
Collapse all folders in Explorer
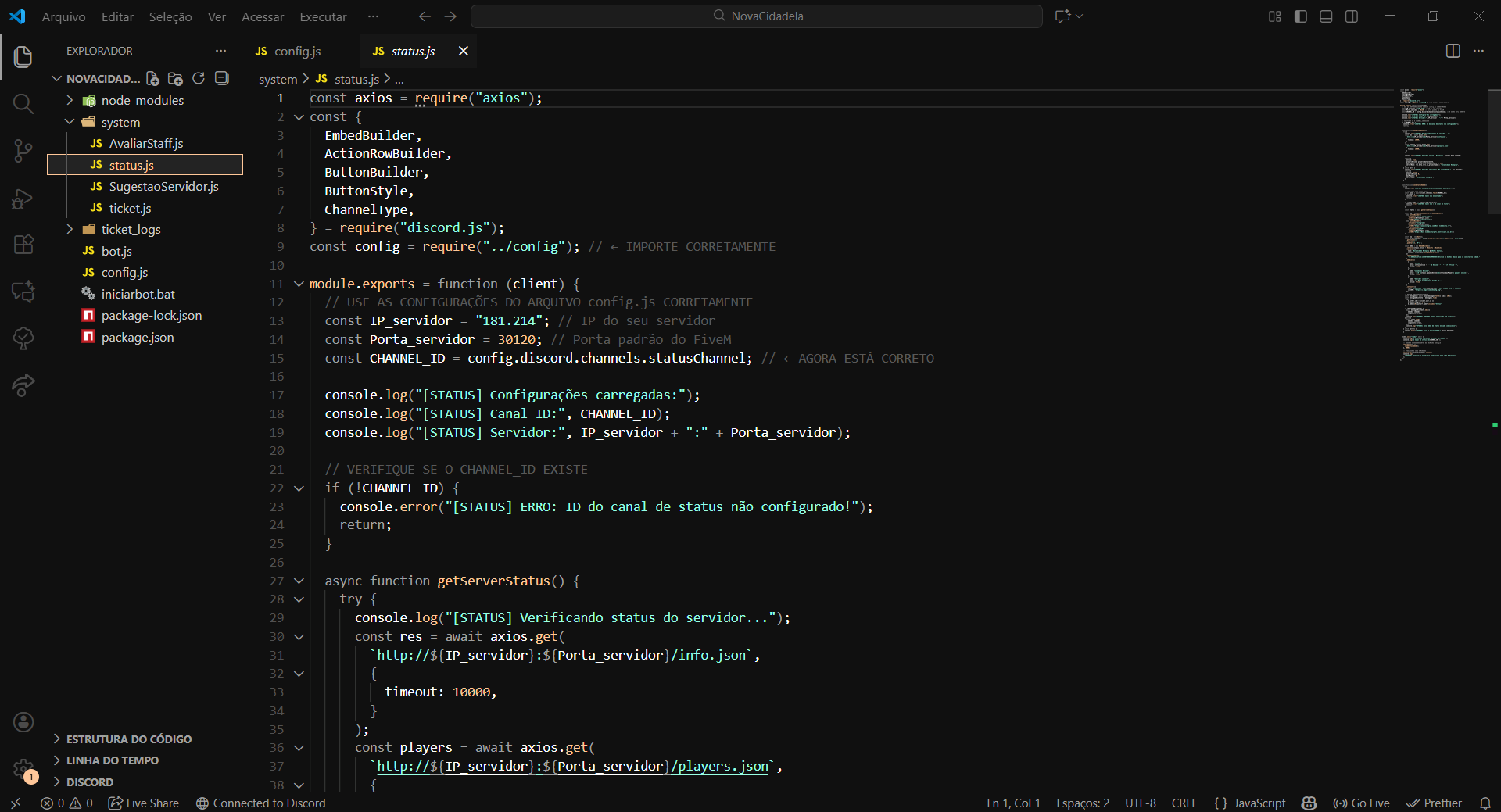(222, 79)
